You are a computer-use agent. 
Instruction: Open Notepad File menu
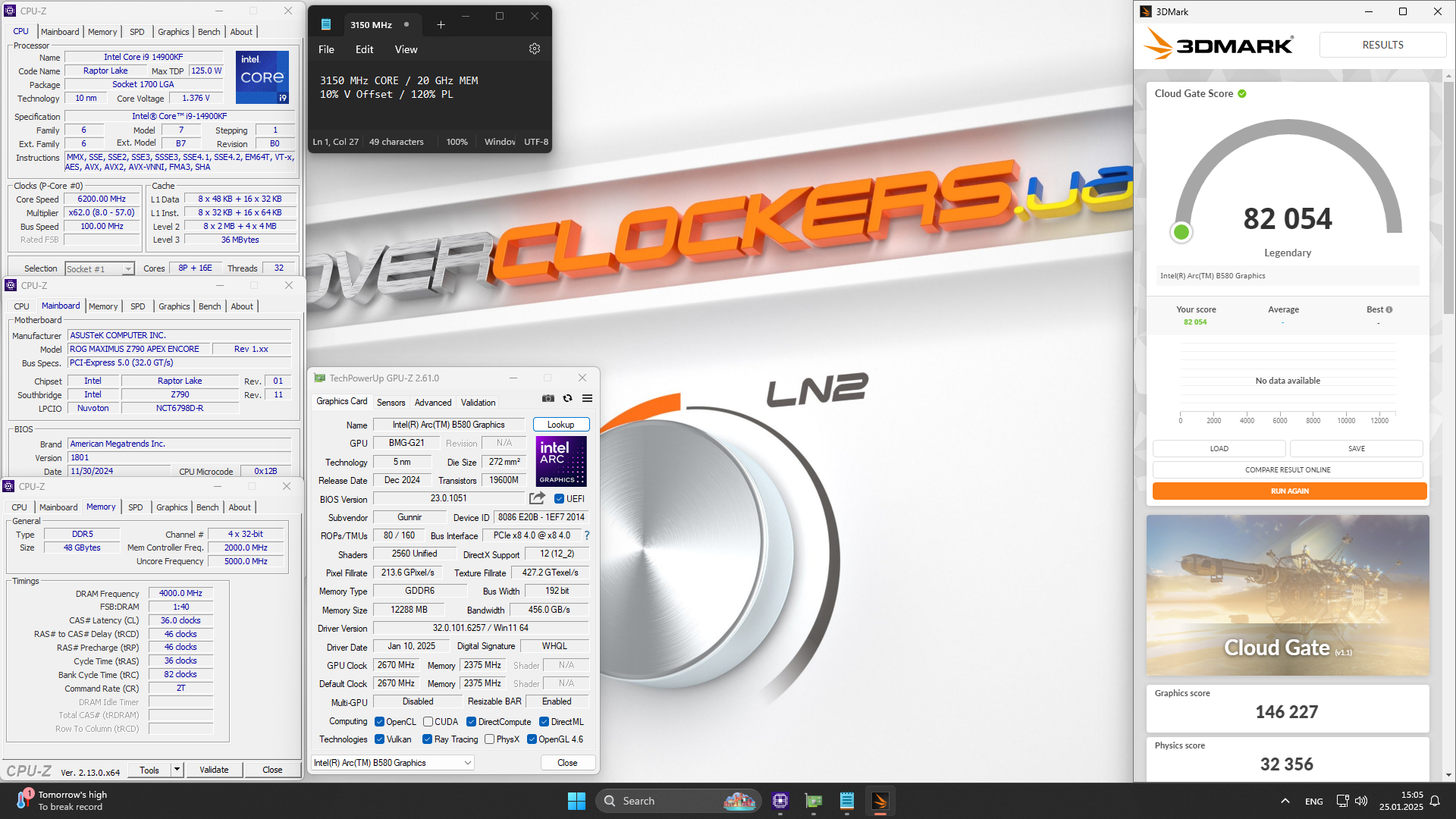(326, 49)
